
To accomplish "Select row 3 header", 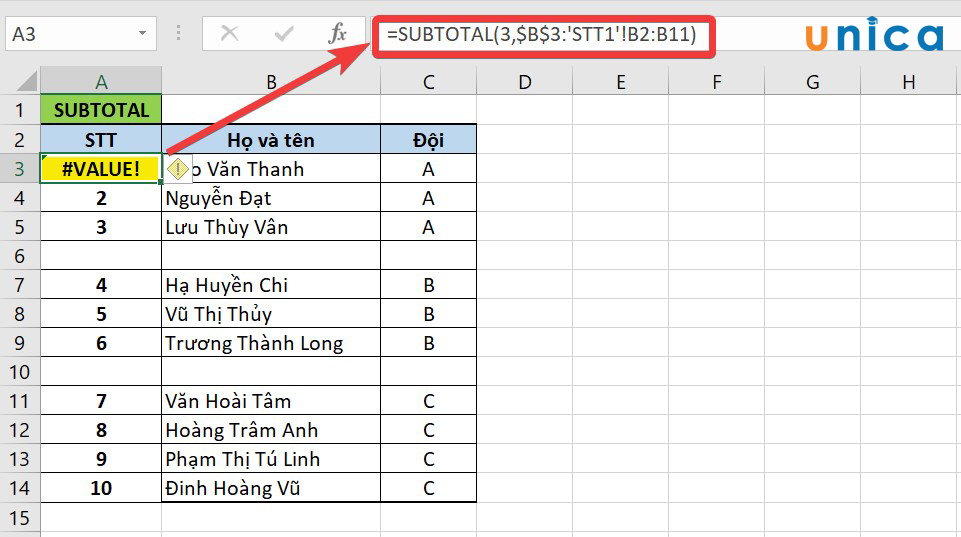I will coord(20,169).
